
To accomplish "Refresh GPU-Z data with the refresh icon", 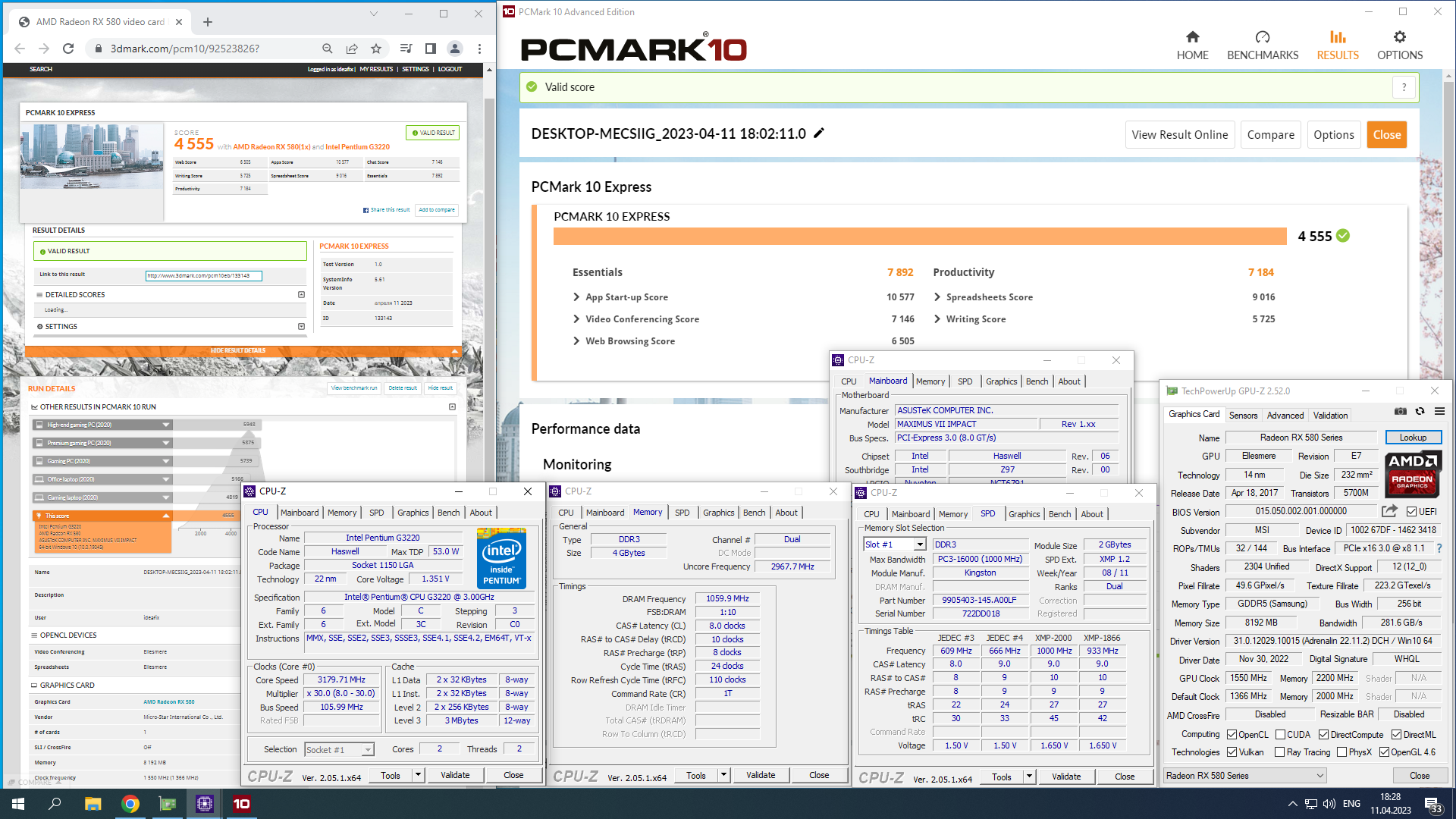I will (1420, 411).
